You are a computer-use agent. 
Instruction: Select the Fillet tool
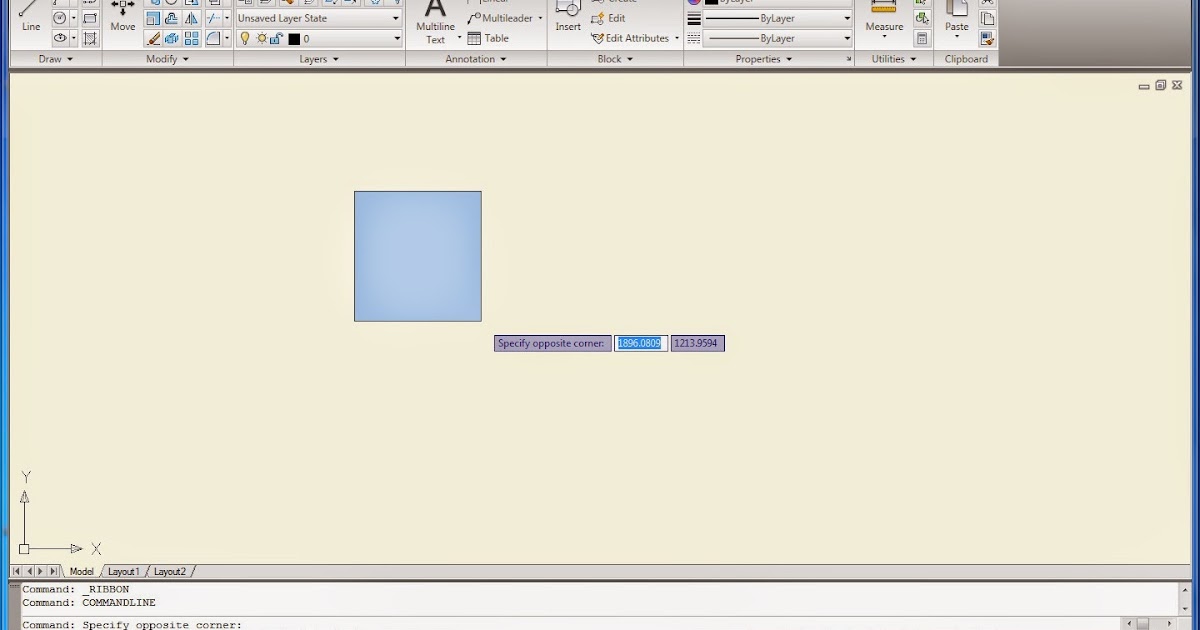(213, 38)
